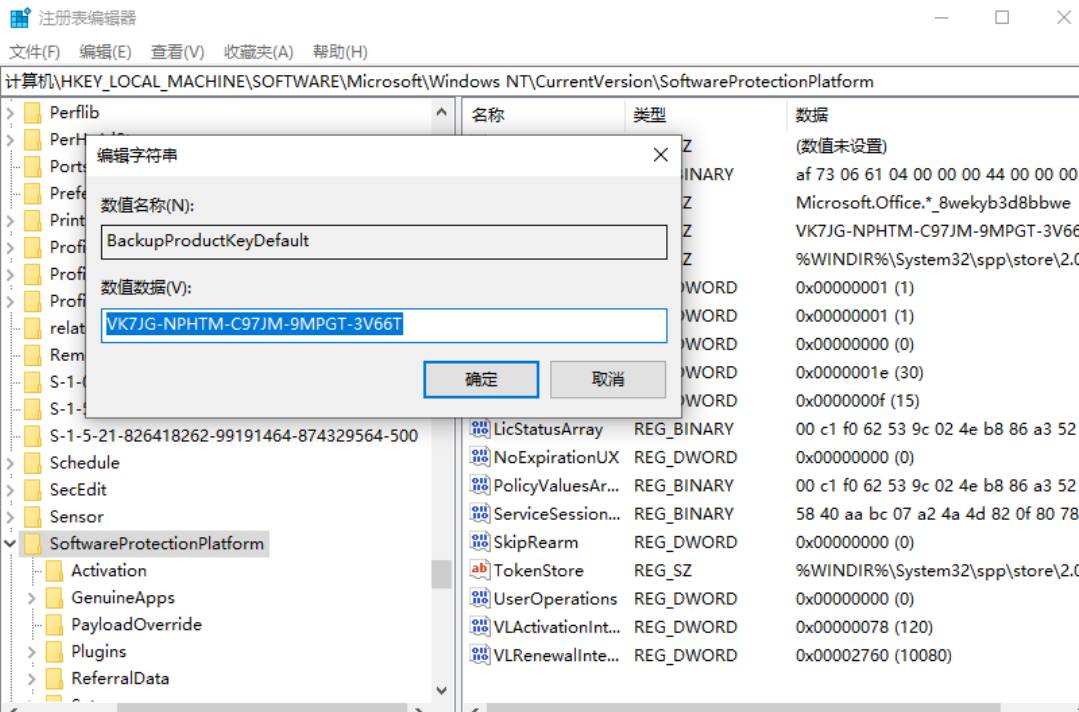The width and height of the screenshot is (1079, 712).
Task: Click the Registry Editor app icon in title bar
Action: click(x=19, y=17)
